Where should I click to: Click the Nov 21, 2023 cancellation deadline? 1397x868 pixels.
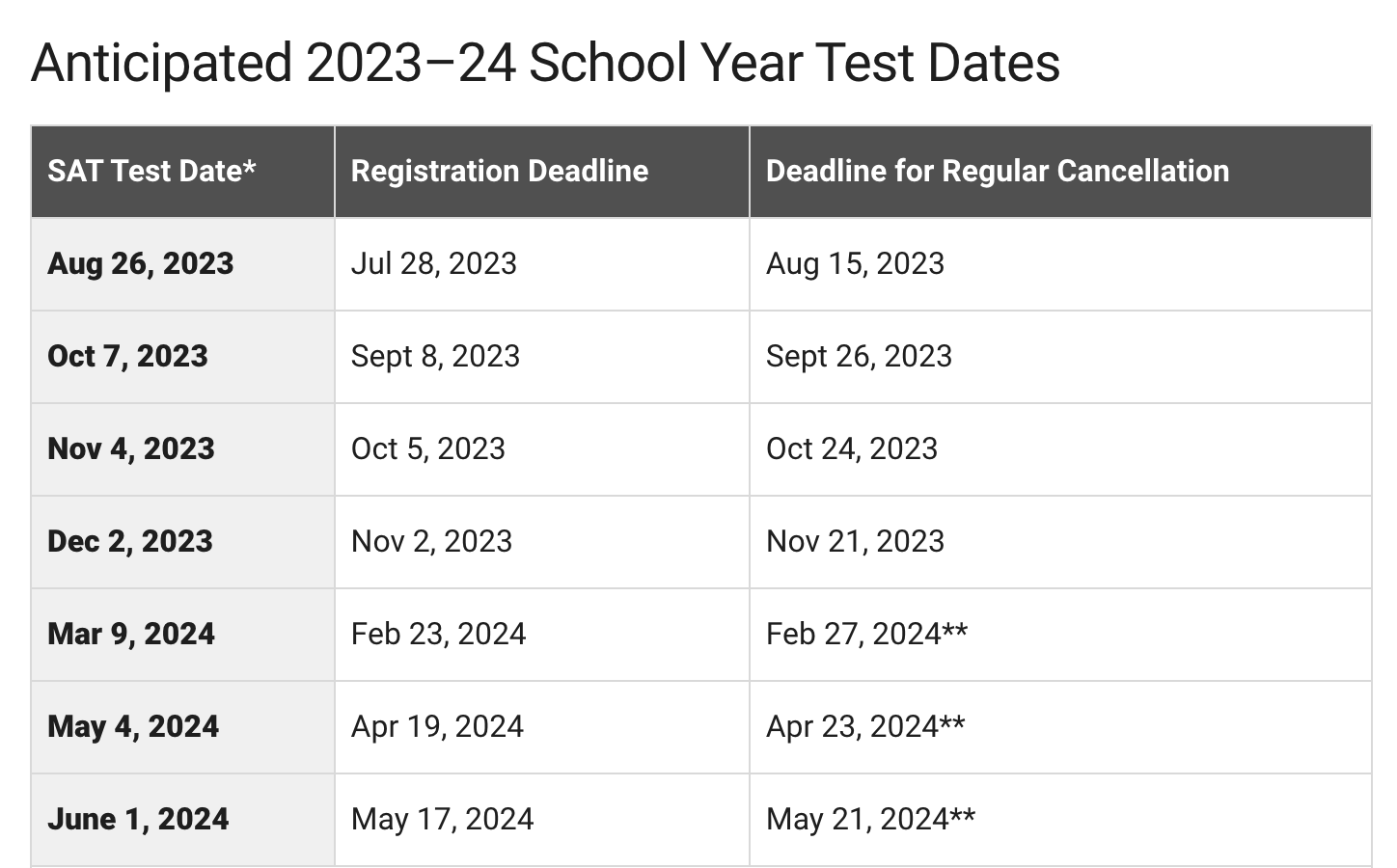tap(855, 541)
